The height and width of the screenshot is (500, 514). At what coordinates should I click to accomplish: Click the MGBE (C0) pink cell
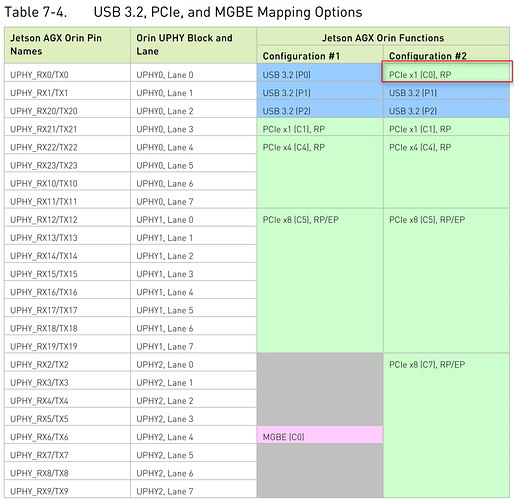pos(320,435)
